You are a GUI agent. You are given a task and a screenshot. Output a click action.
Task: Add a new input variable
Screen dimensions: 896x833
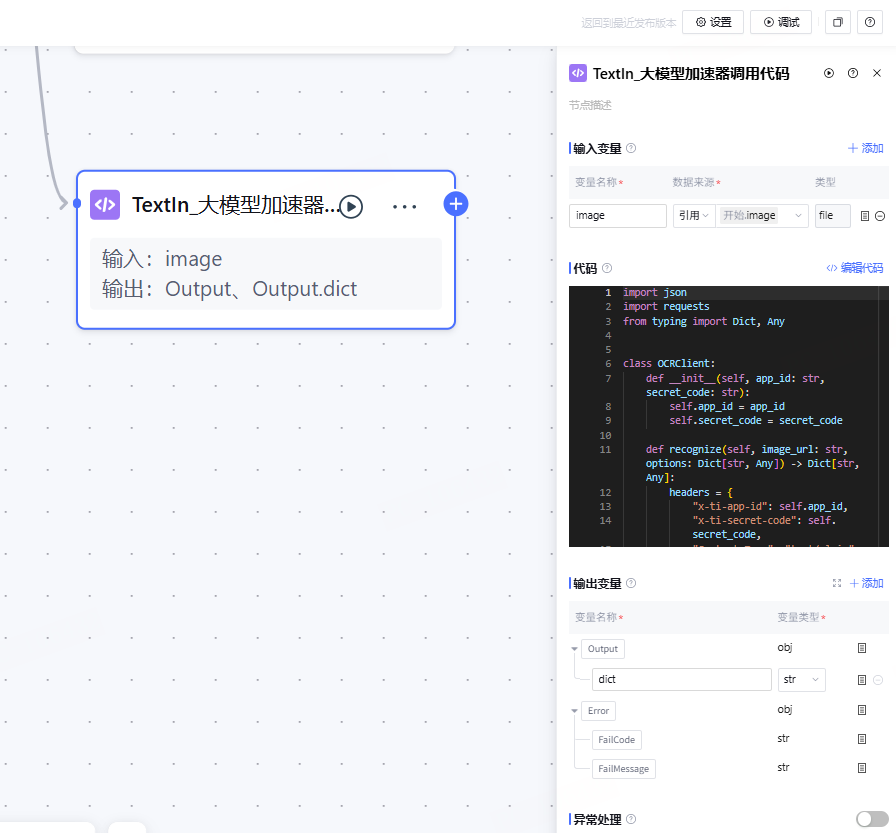coord(865,148)
